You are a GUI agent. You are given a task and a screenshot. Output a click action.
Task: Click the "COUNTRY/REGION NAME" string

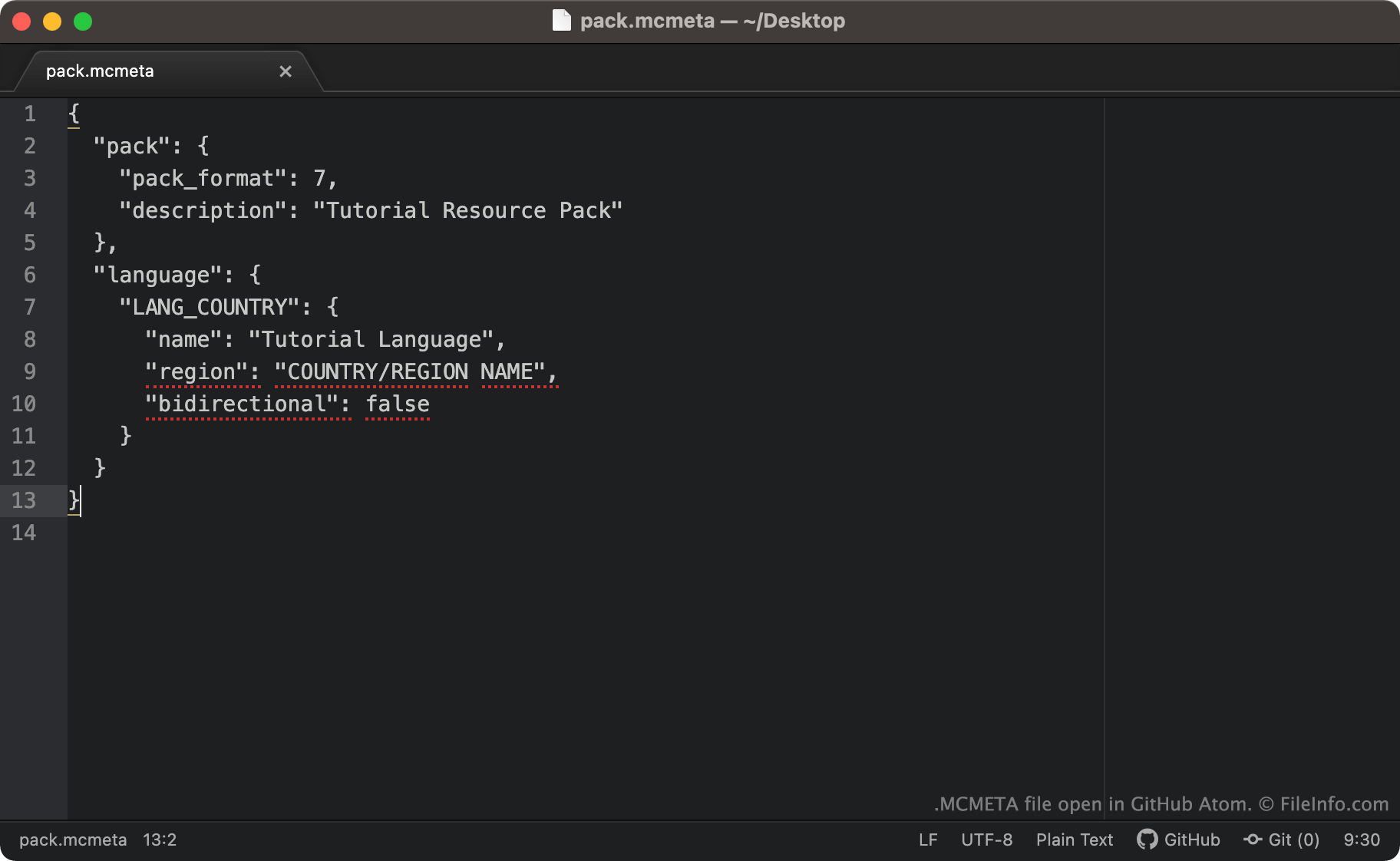tap(410, 371)
